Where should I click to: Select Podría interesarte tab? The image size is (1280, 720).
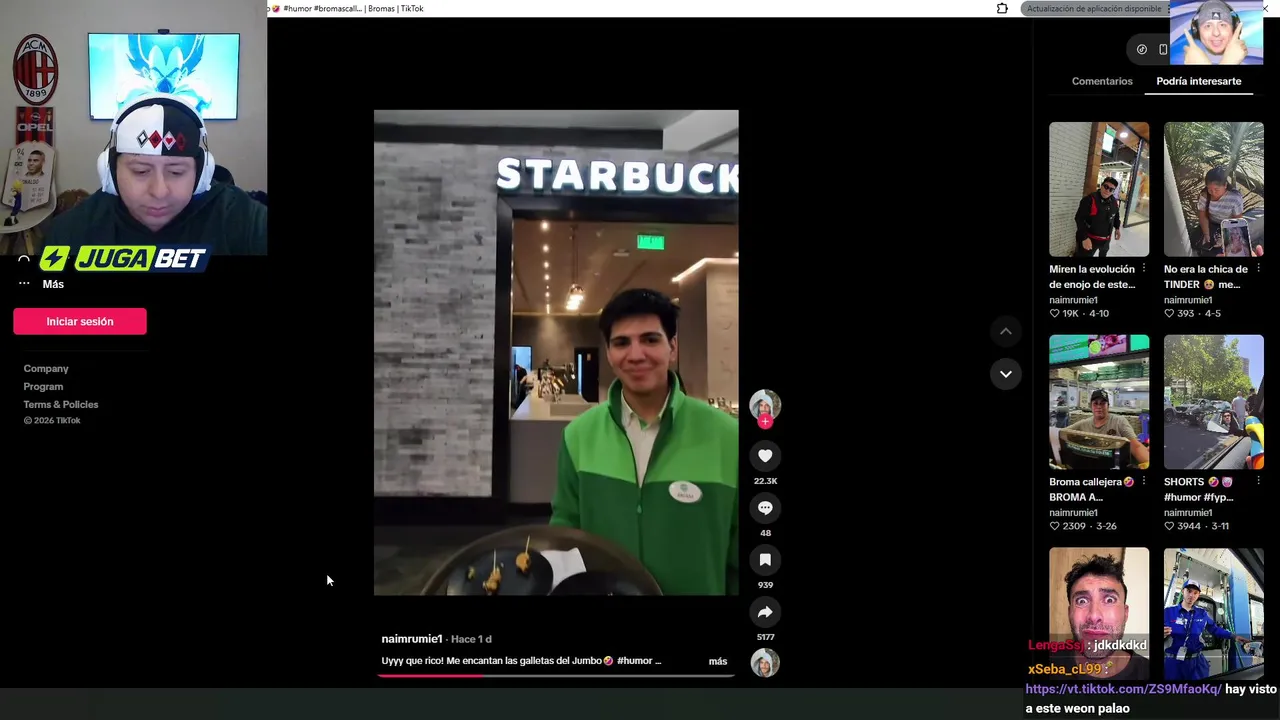[1198, 81]
